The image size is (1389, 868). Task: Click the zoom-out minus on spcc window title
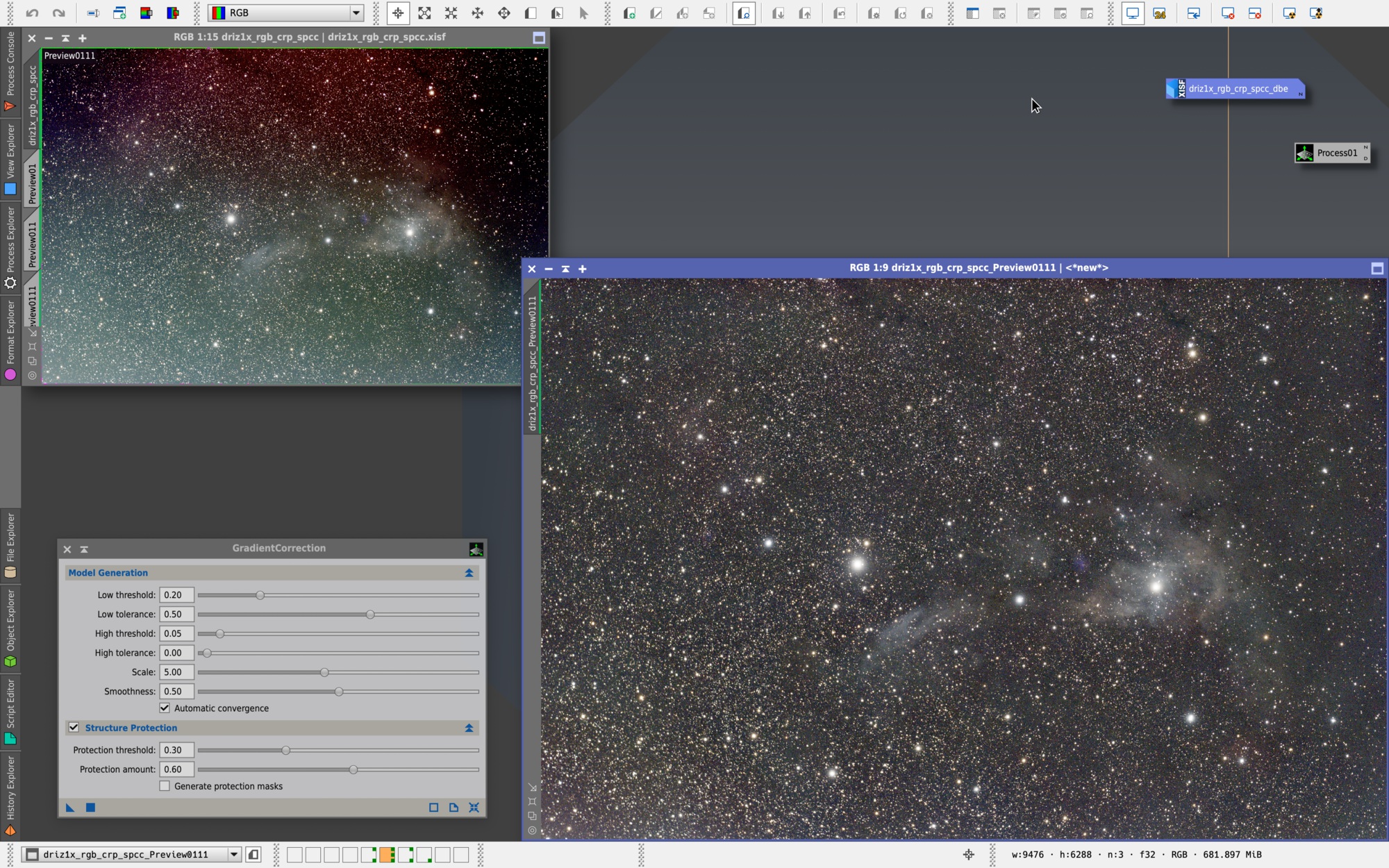[x=49, y=38]
